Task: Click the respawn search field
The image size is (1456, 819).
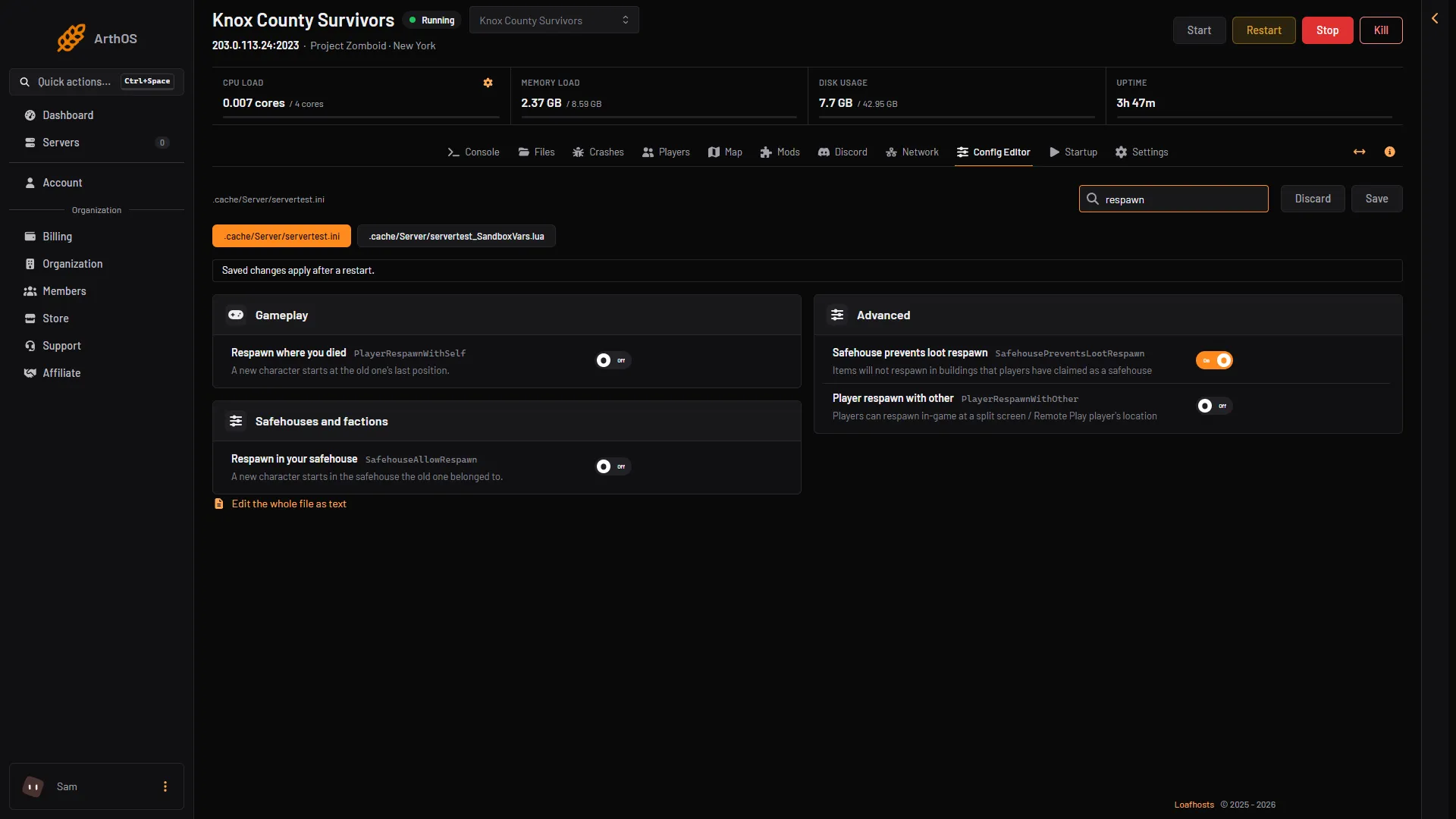Action: pyautogui.click(x=1173, y=199)
